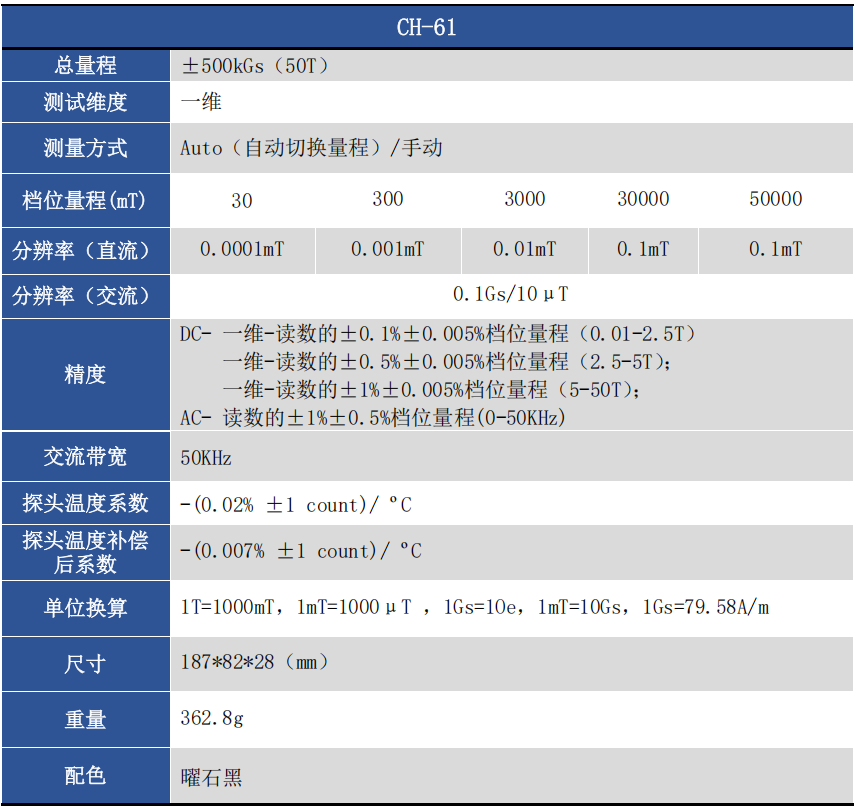This screenshot has height=807, width=856.
Task: Click the CH-61 table header
Action: click(x=427, y=27)
